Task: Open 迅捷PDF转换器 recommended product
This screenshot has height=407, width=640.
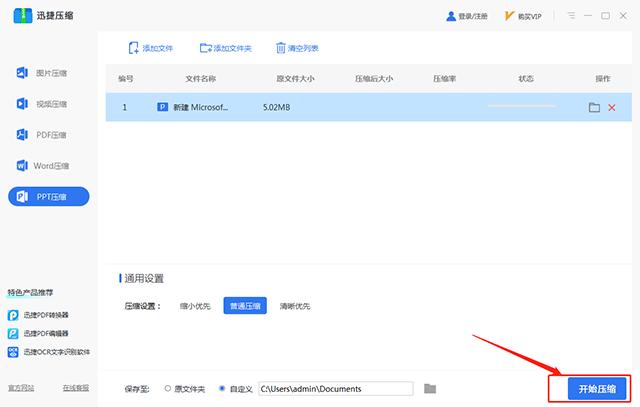Action: tap(38, 315)
